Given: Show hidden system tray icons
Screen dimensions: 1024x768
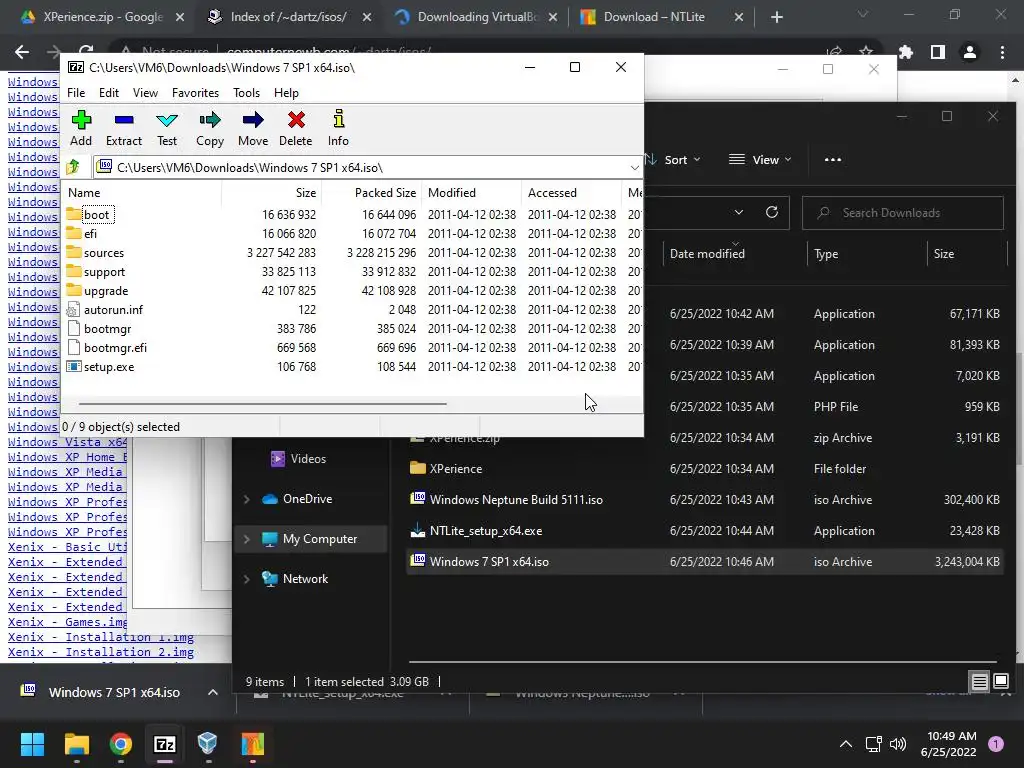Looking at the screenshot, I should click(846, 744).
